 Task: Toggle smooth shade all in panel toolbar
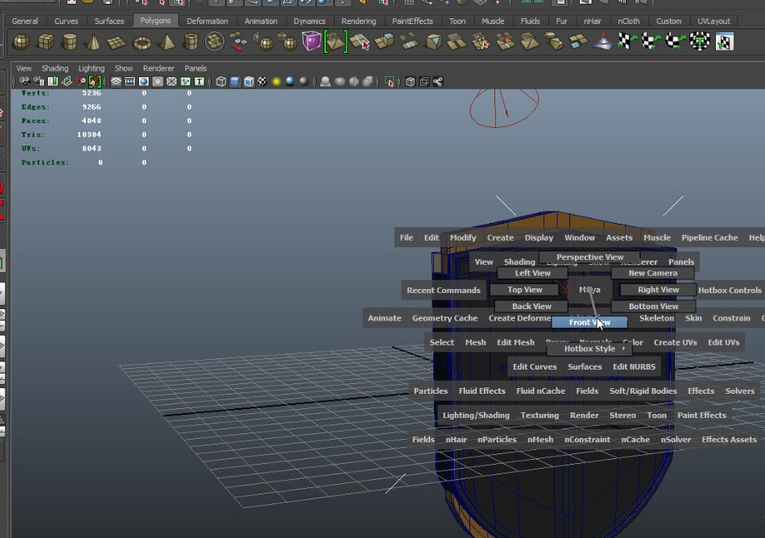pyautogui.click(x=234, y=82)
